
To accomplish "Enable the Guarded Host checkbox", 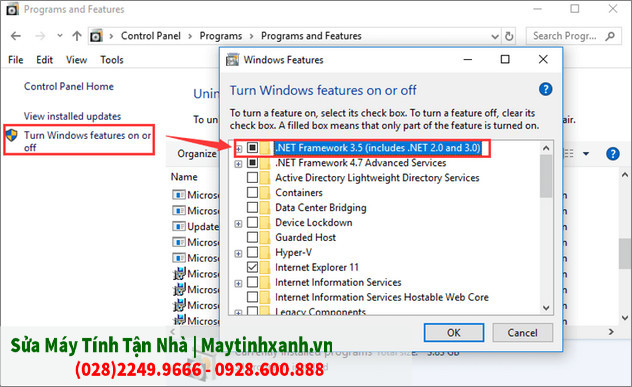I will click(x=252, y=237).
